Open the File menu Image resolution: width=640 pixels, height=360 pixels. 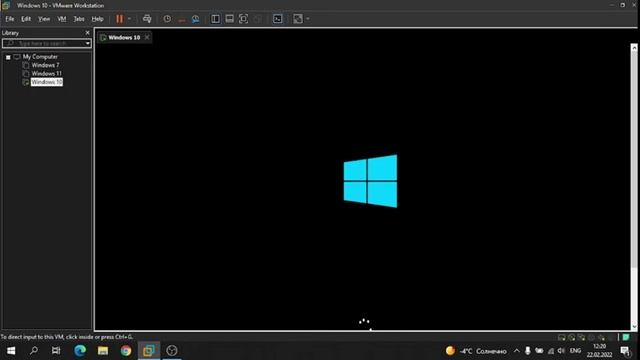[x=10, y=19]
